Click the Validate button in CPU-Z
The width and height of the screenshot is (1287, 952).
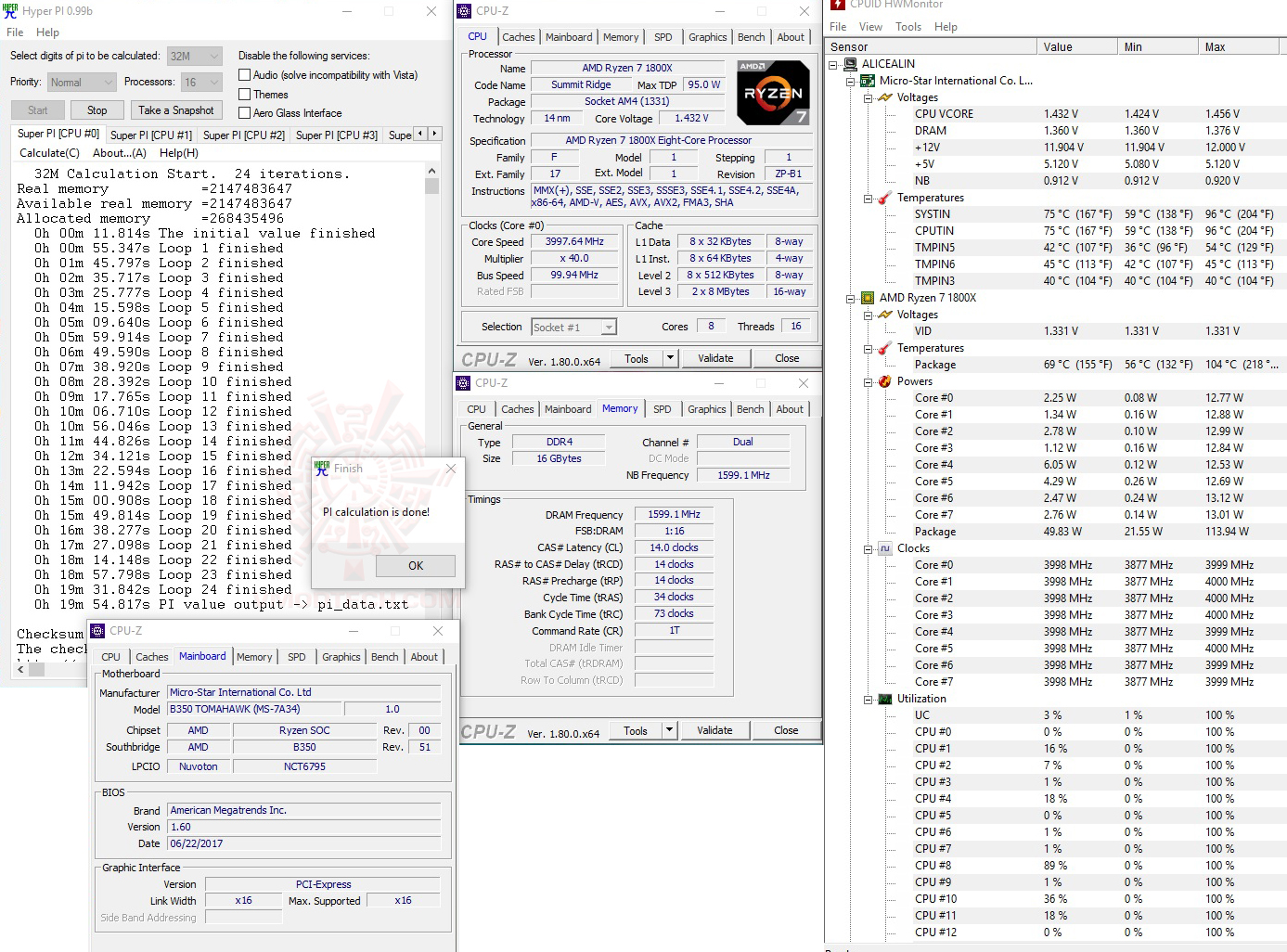pos(715,357)
